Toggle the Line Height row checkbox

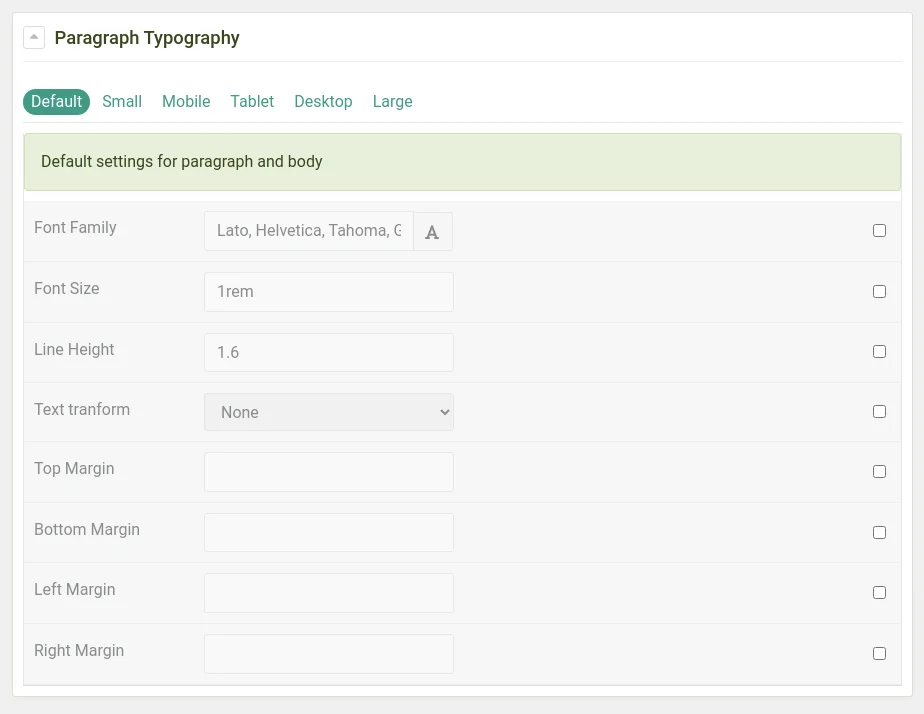879,352
